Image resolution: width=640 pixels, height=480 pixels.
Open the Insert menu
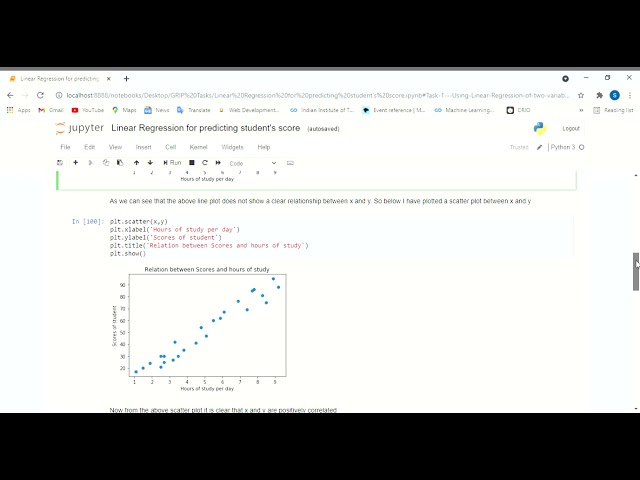pos(143,147)
